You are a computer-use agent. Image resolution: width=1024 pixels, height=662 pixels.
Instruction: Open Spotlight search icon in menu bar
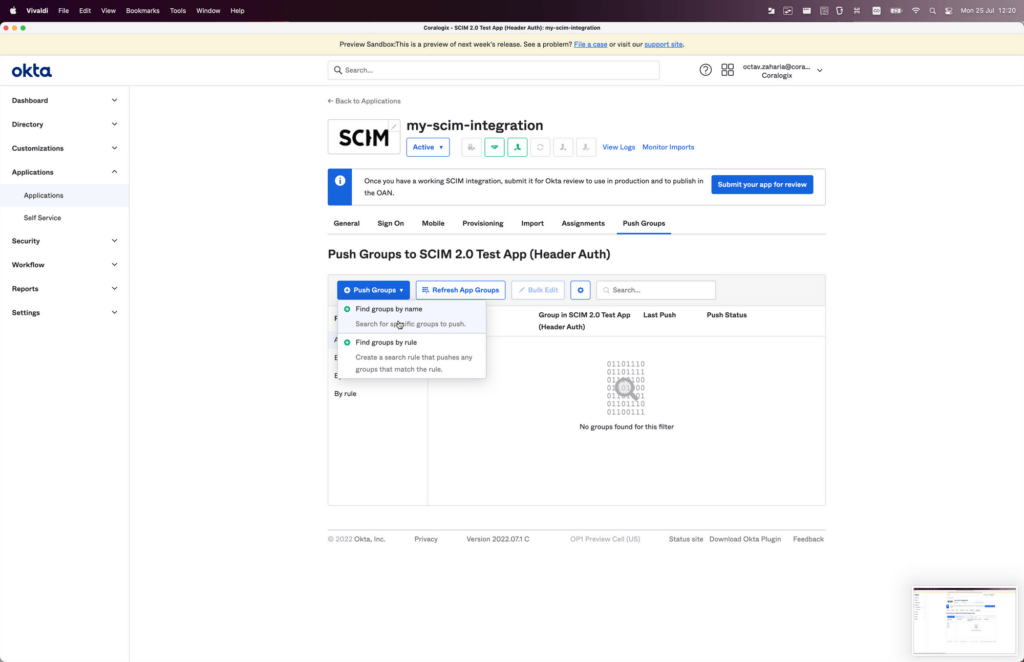[932, 10]
